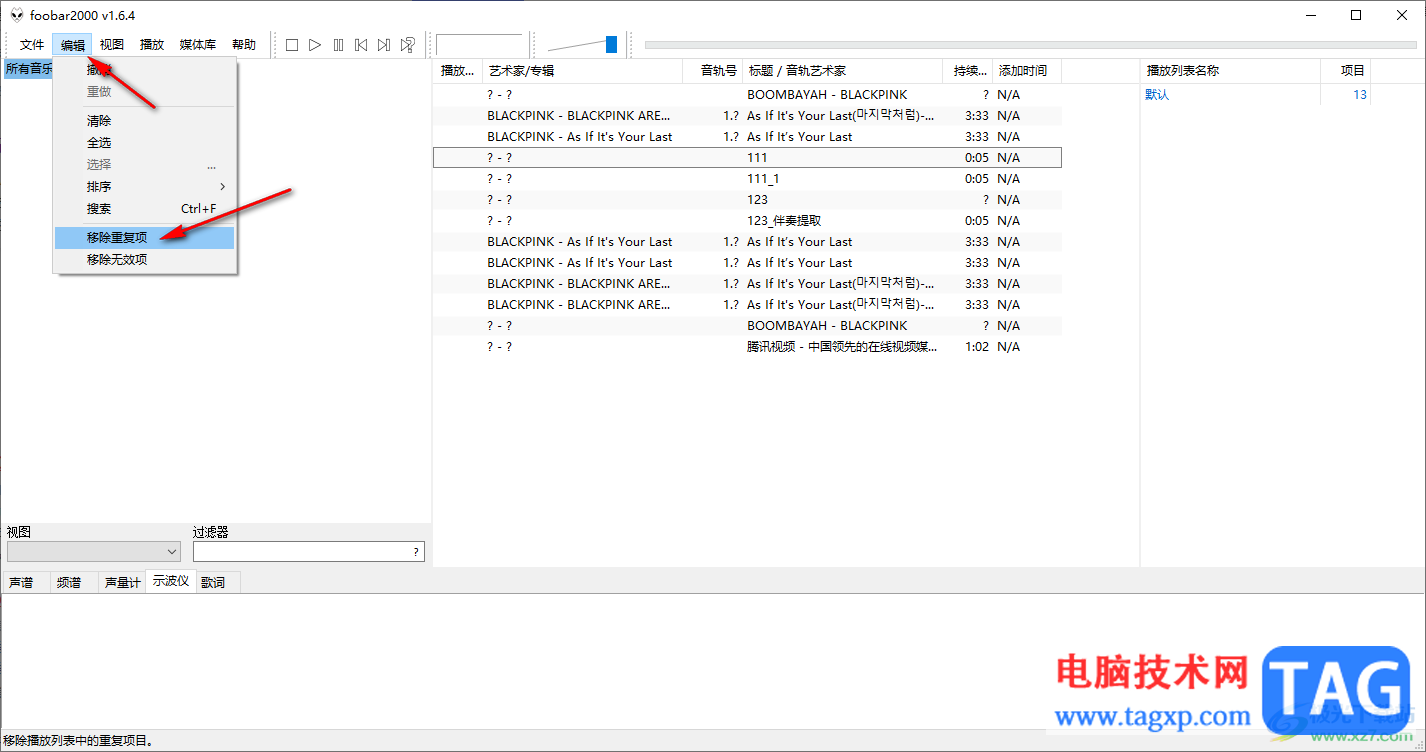The width and height of the screenshot is (1426, 752).
Task: Sort by 艺术家/专辑 column header
Action: [582, 71]
